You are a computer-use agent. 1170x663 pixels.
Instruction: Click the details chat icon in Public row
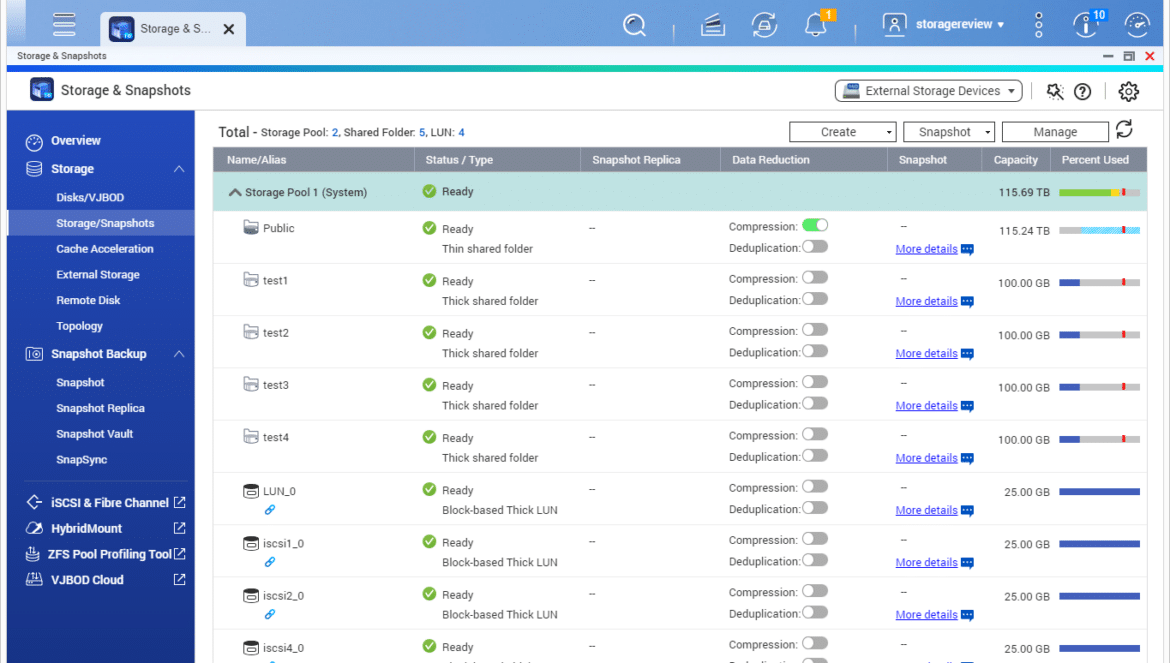point(967,249)
